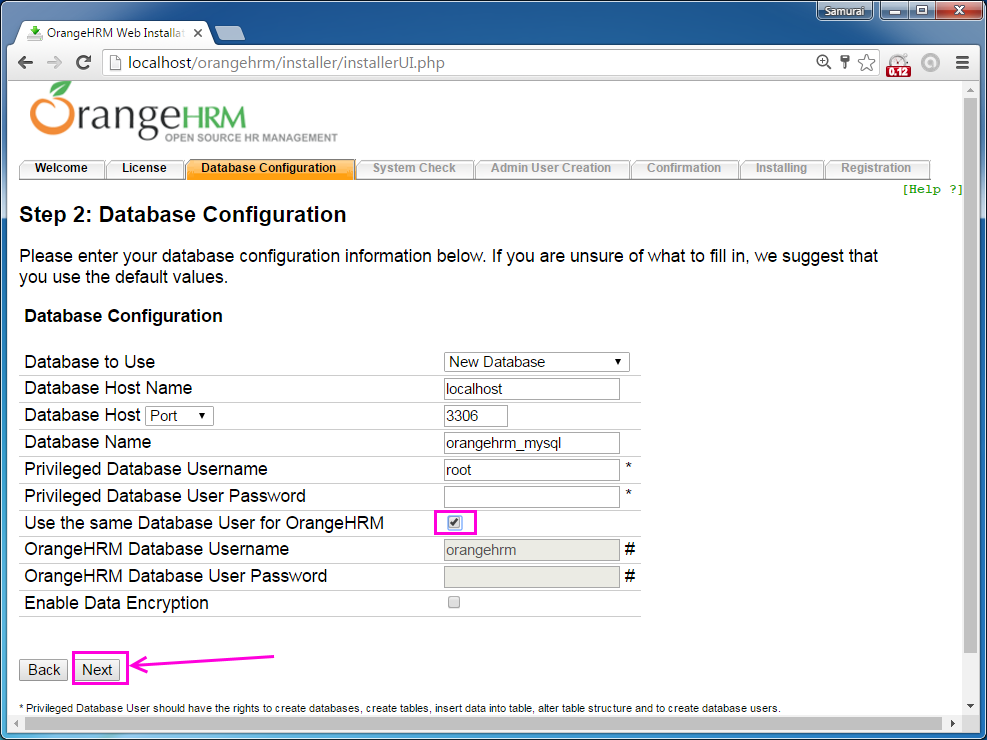The width and height of the screenshot is (987, 740).
Task: Click Privileged Database Username field
Action: 531,470
